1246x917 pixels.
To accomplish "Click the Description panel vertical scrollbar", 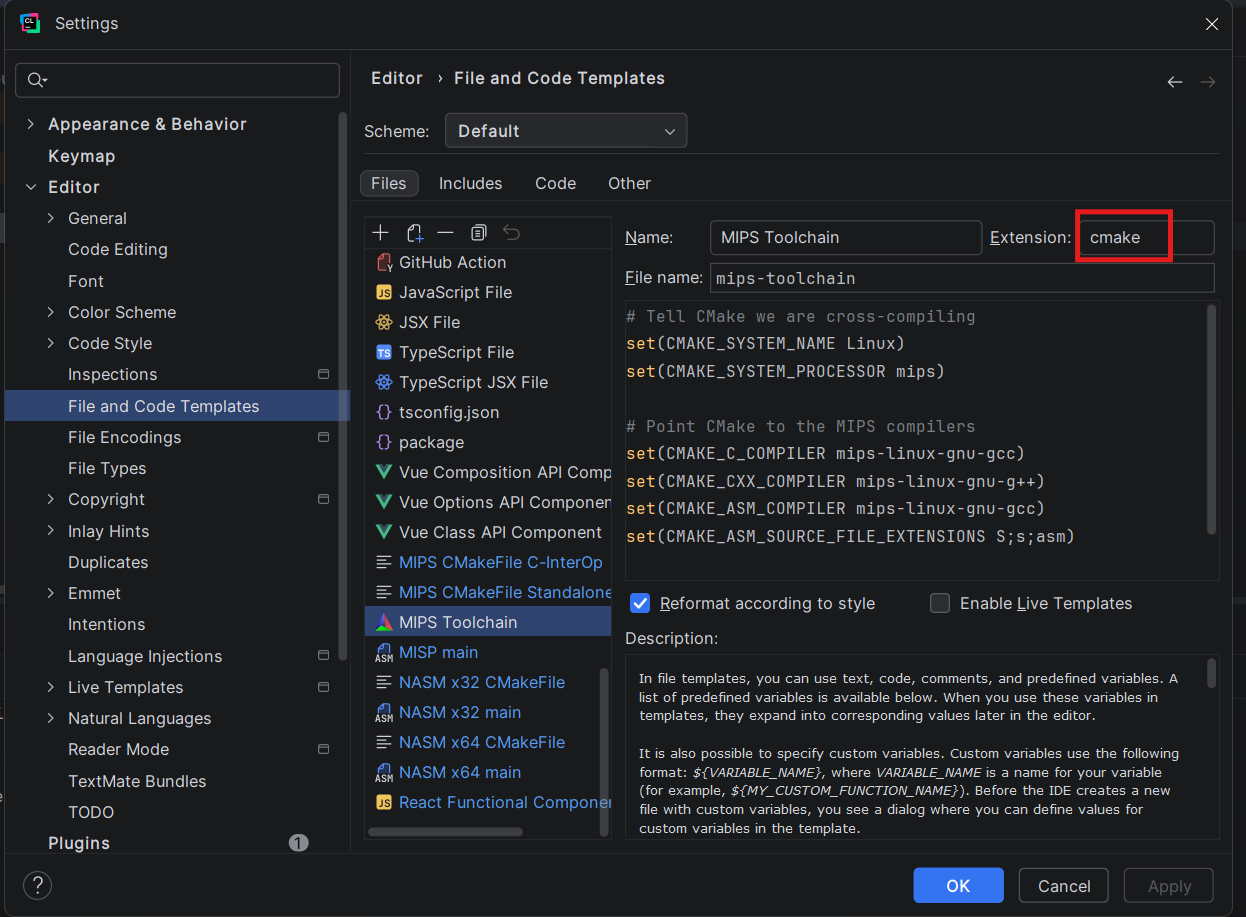I will click(1212, 672).
